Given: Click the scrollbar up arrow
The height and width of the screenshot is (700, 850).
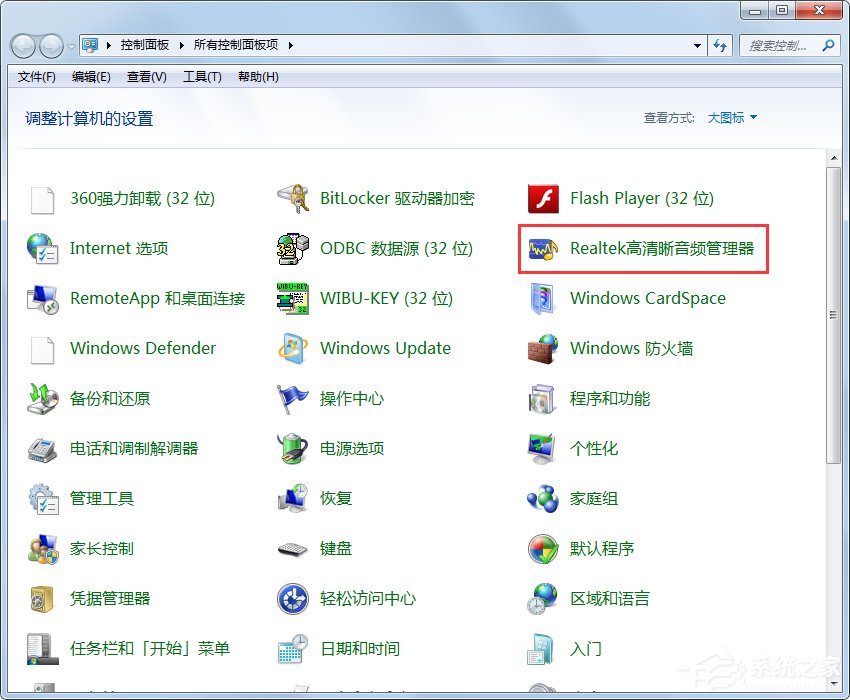Looking at the screenshot, I should 833,158.
